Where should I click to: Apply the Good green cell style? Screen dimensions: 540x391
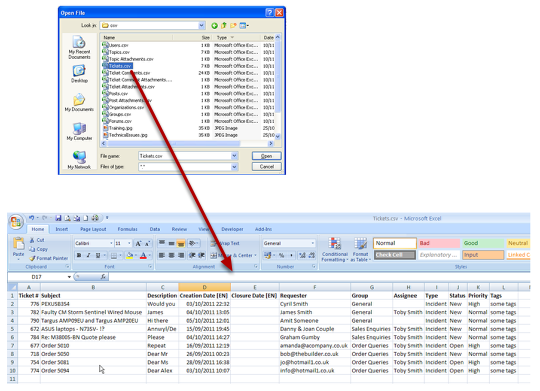(482, 243)
